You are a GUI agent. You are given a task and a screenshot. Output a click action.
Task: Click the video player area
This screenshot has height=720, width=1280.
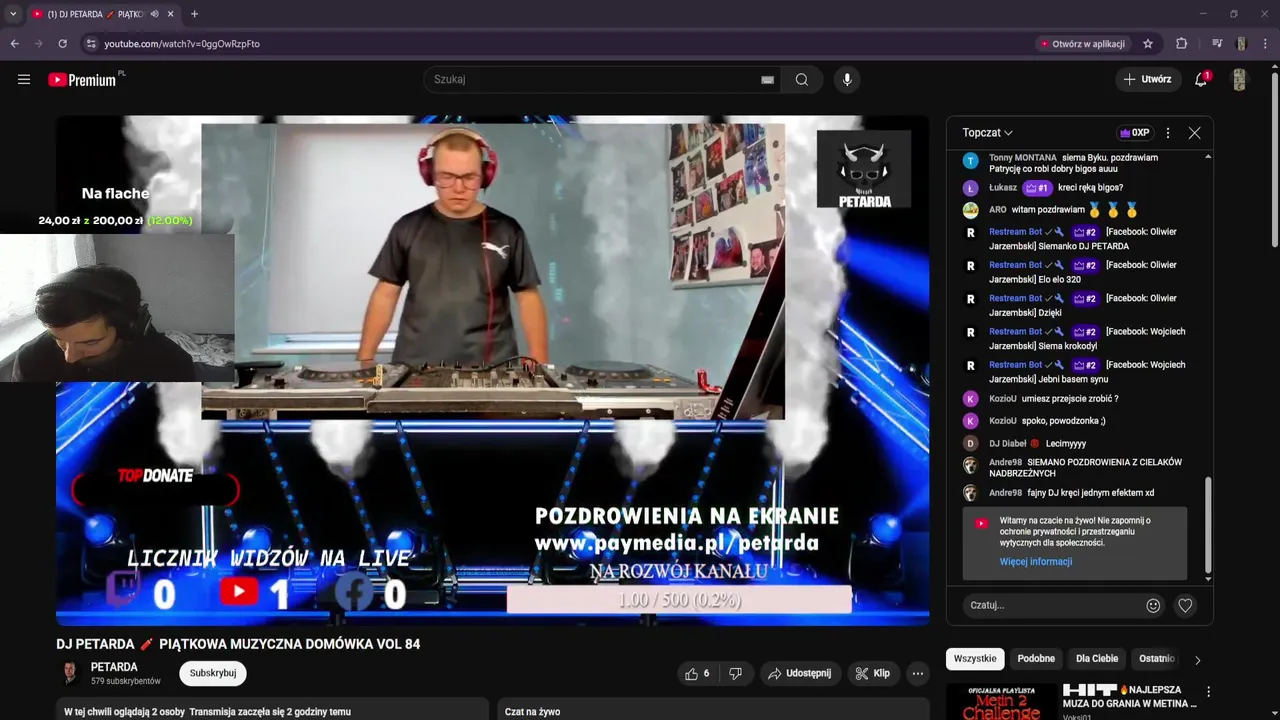coord(492,370)
